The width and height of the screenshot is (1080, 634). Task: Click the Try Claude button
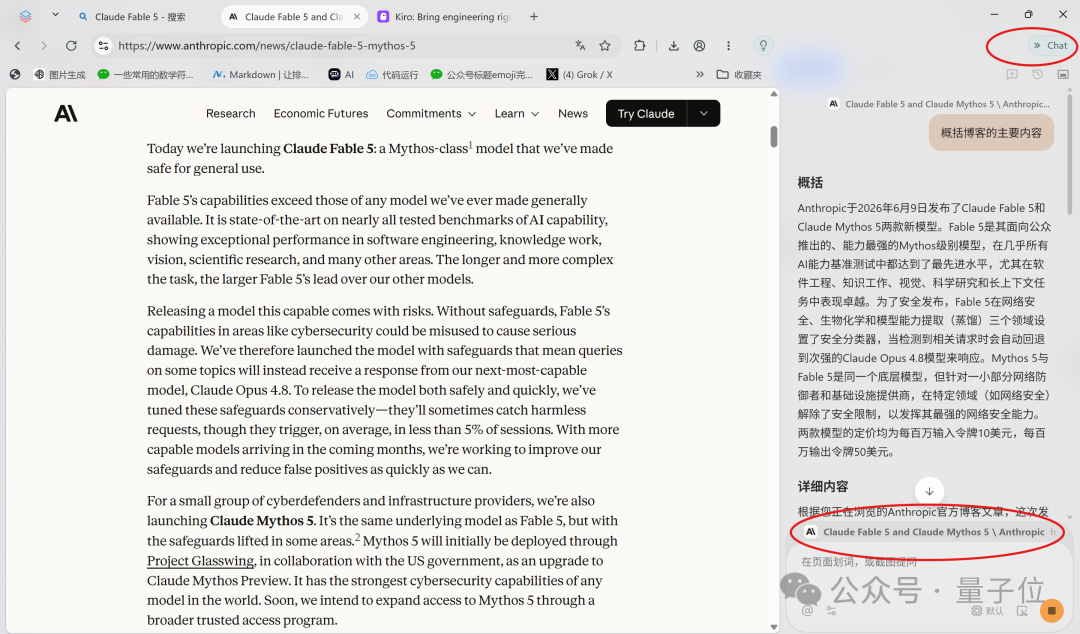646,114
